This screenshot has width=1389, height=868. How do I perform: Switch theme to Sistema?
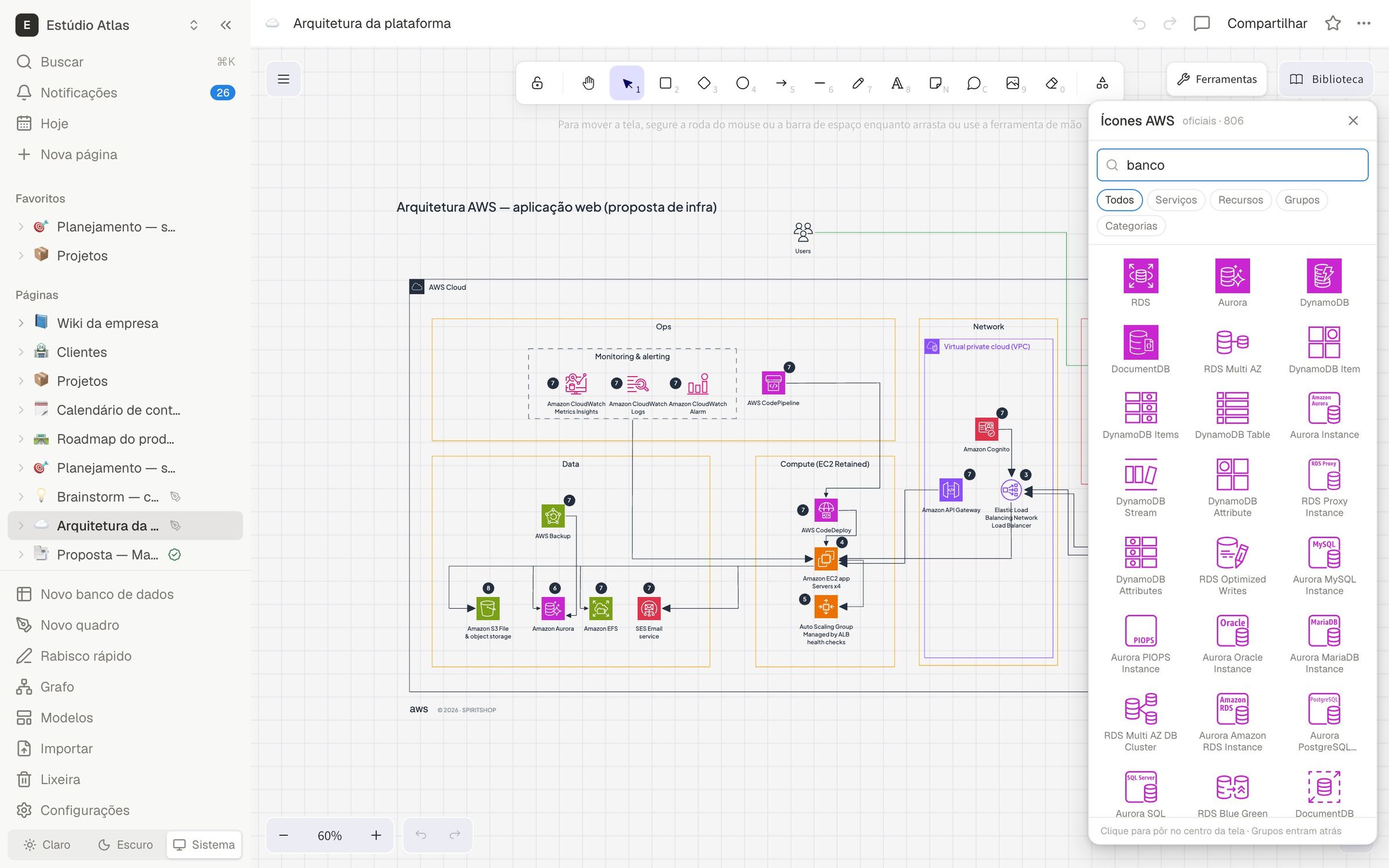coord(204,844)
